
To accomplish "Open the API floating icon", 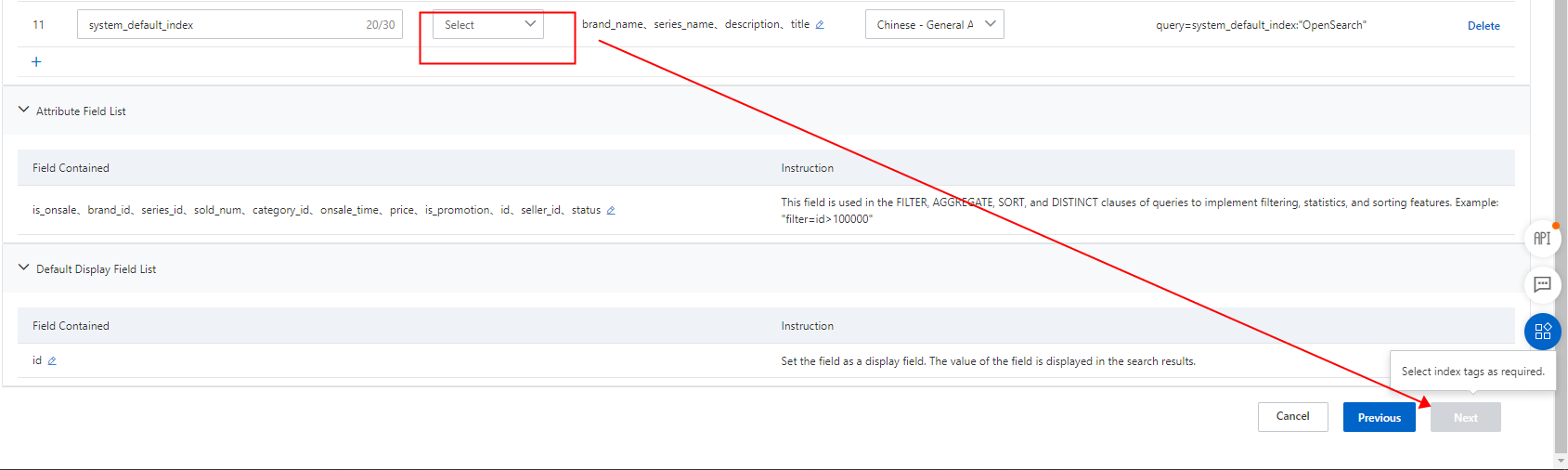I will (1542, 239).
